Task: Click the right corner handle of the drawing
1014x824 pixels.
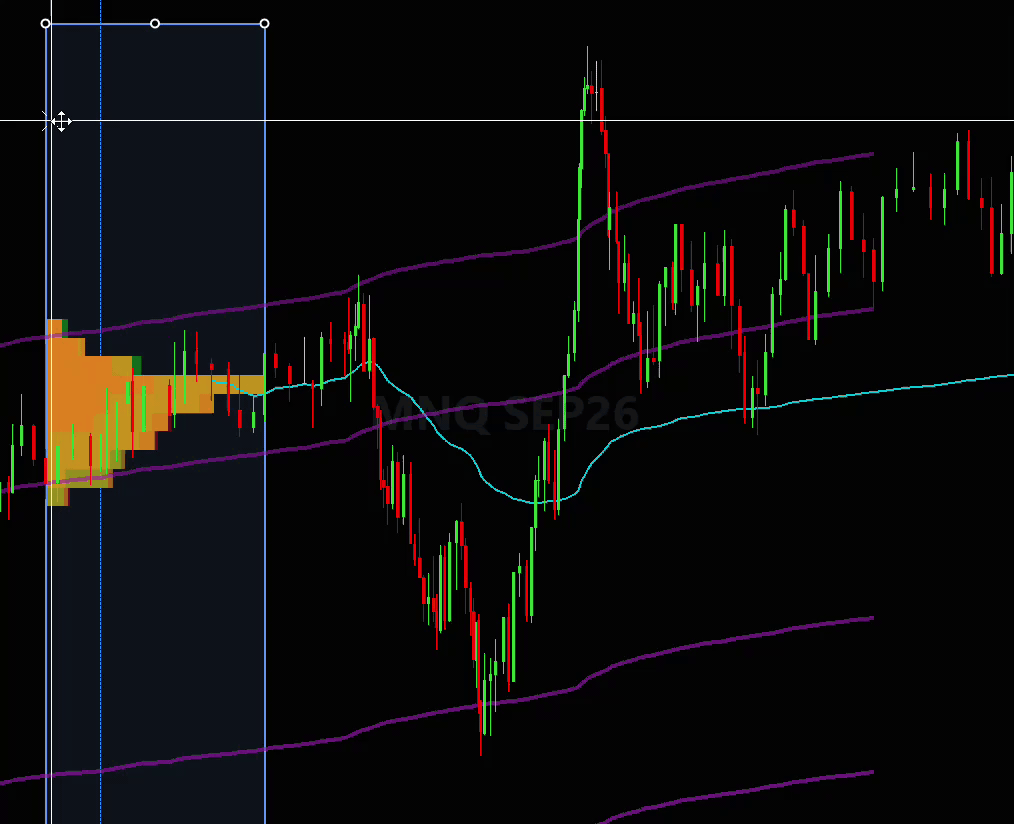Action: coord(264,24)
